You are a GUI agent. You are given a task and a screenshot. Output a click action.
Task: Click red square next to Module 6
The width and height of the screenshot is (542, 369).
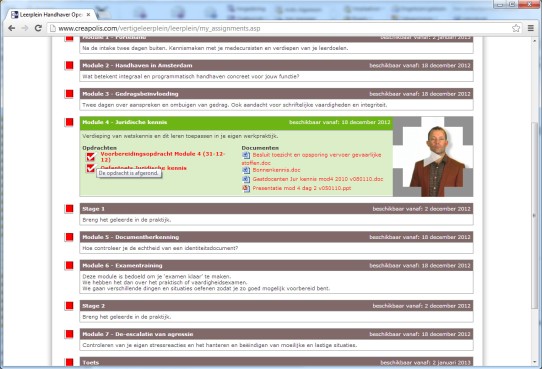pos(69,265)
